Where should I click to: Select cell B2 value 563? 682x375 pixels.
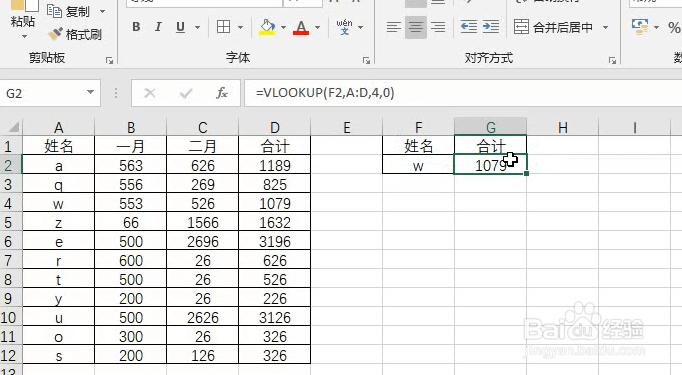tap(130, 165)
